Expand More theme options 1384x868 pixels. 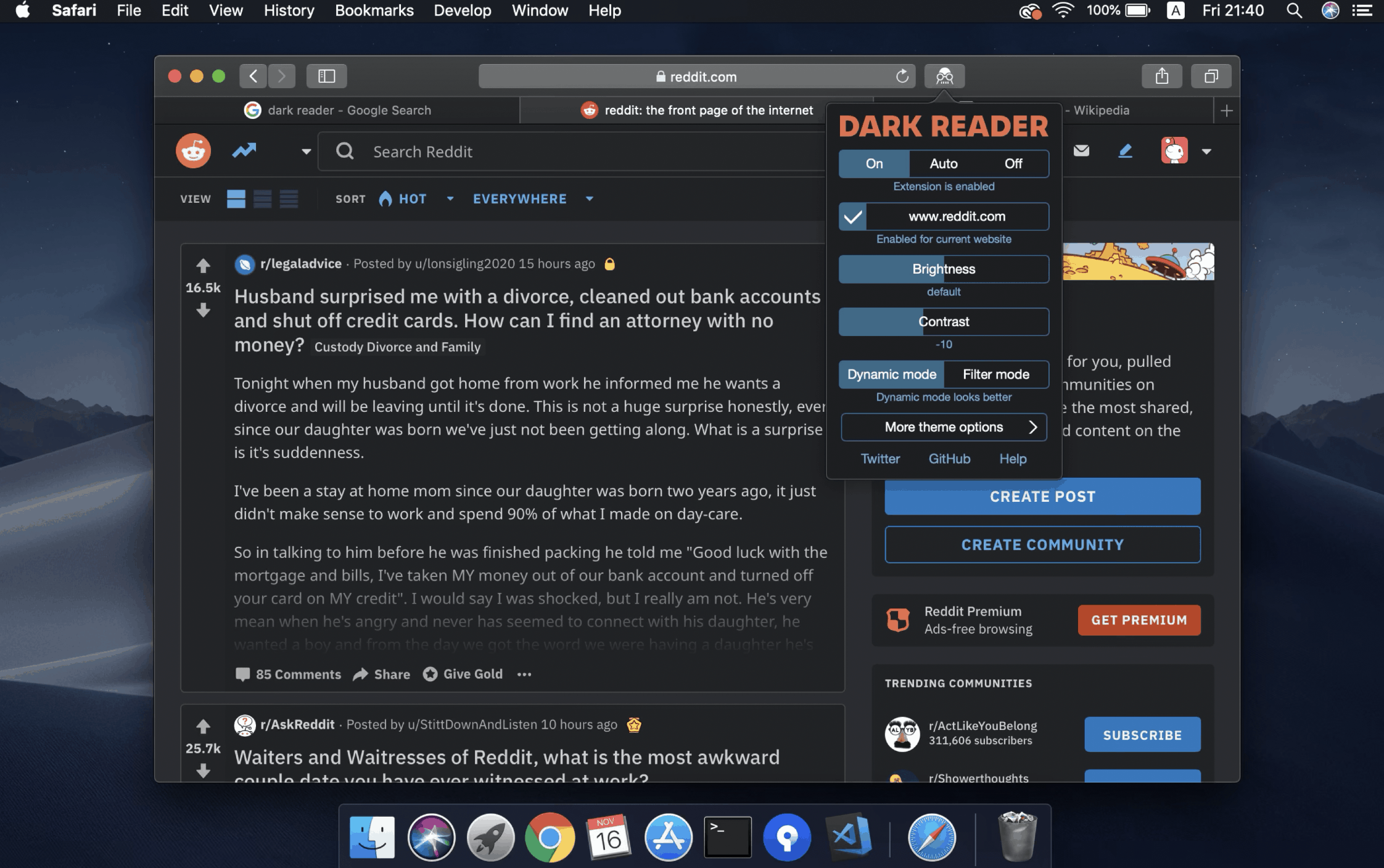pyautogui.click(x=944, y=427)
